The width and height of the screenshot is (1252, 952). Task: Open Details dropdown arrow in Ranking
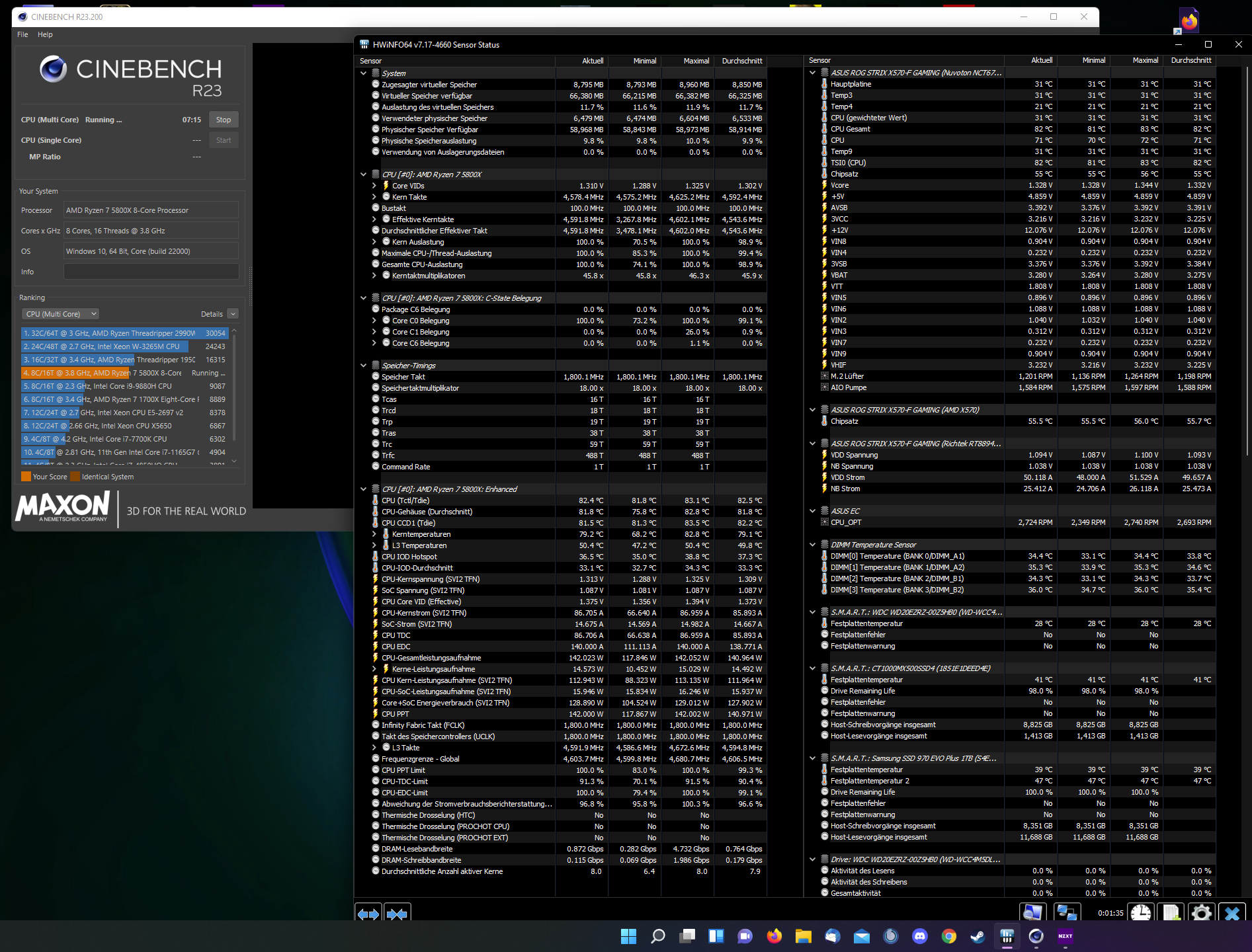tap(233, 314)
